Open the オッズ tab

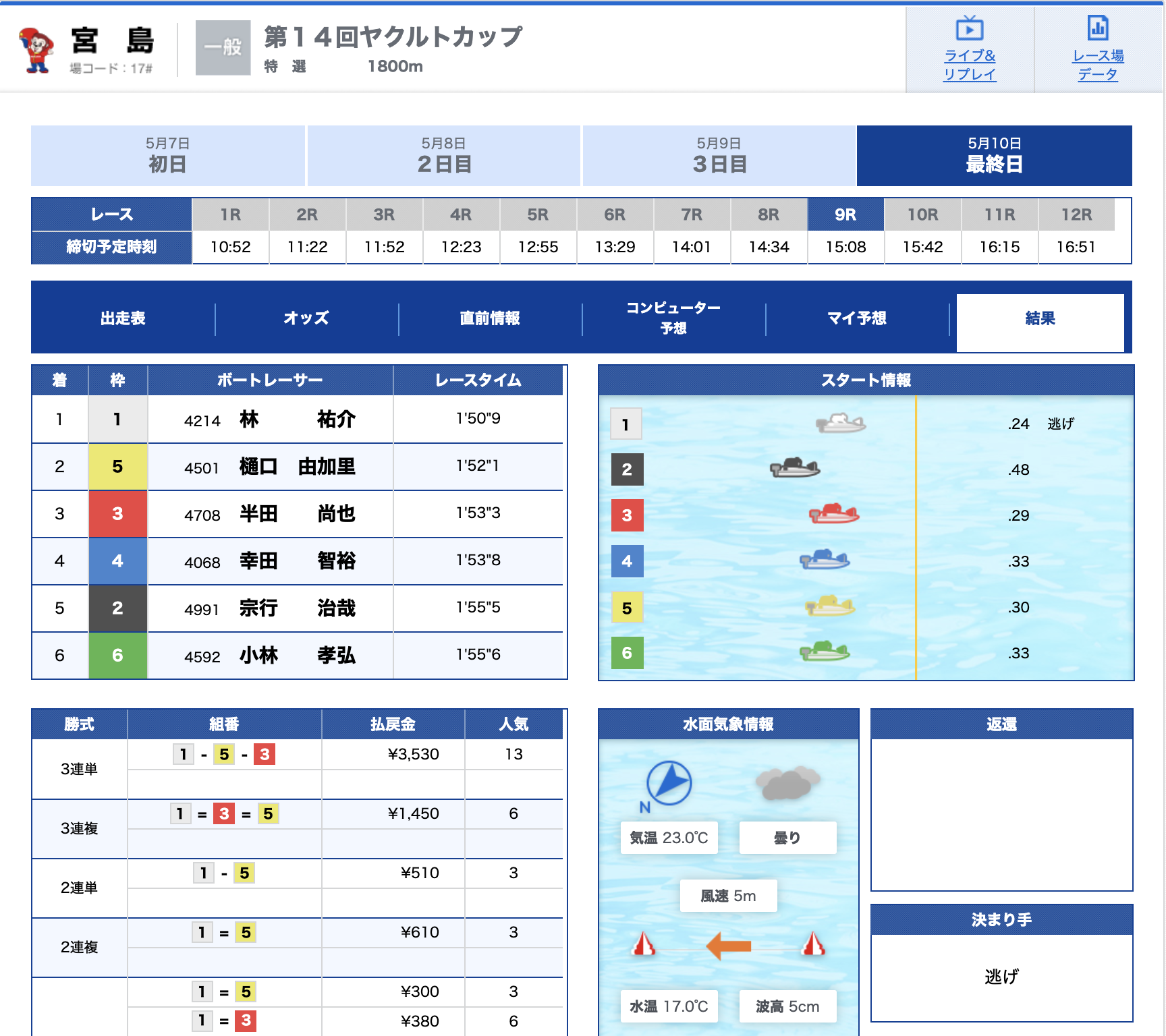(x=306, y=318)
